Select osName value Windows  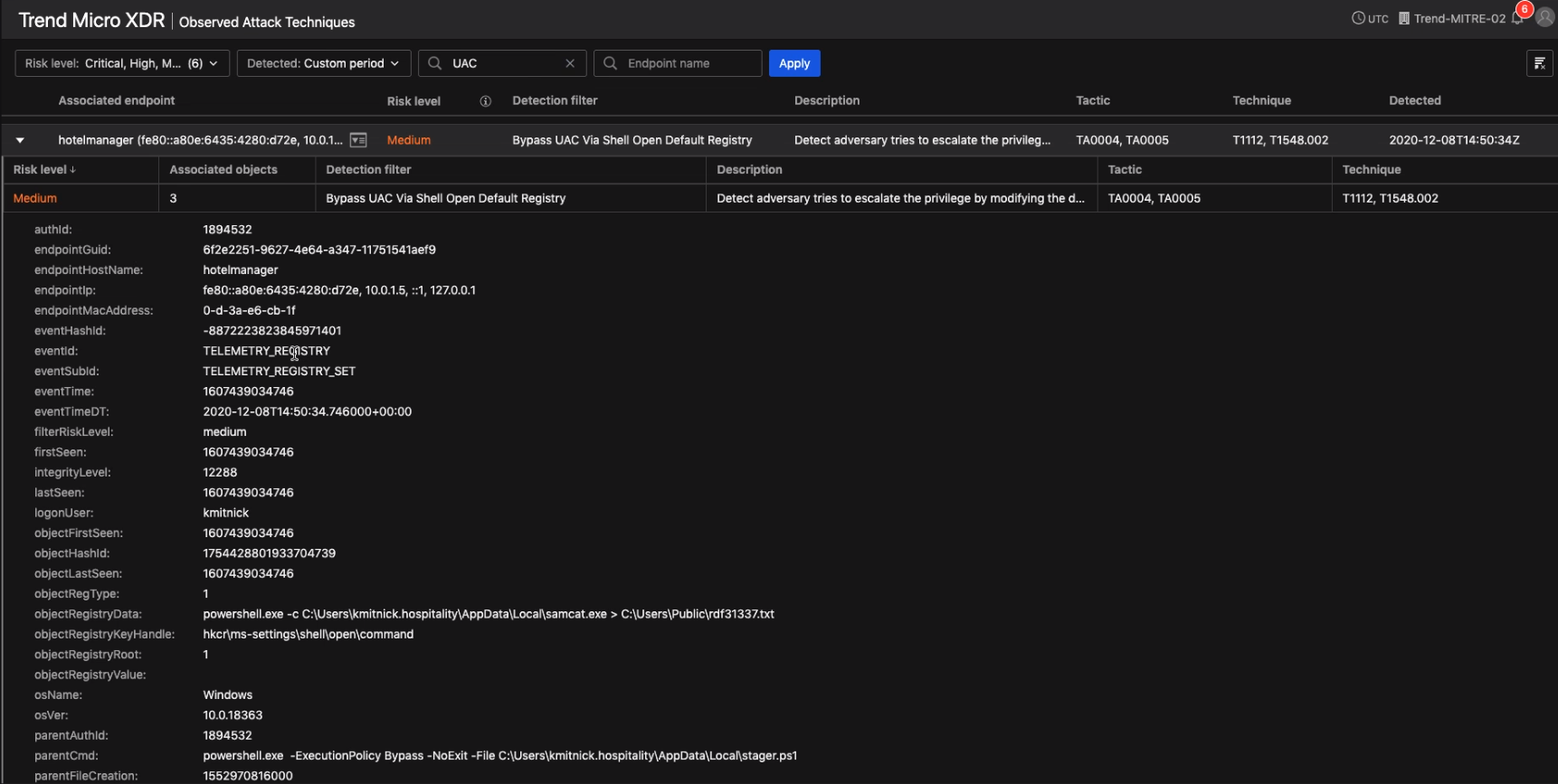[x=227, y=695]
